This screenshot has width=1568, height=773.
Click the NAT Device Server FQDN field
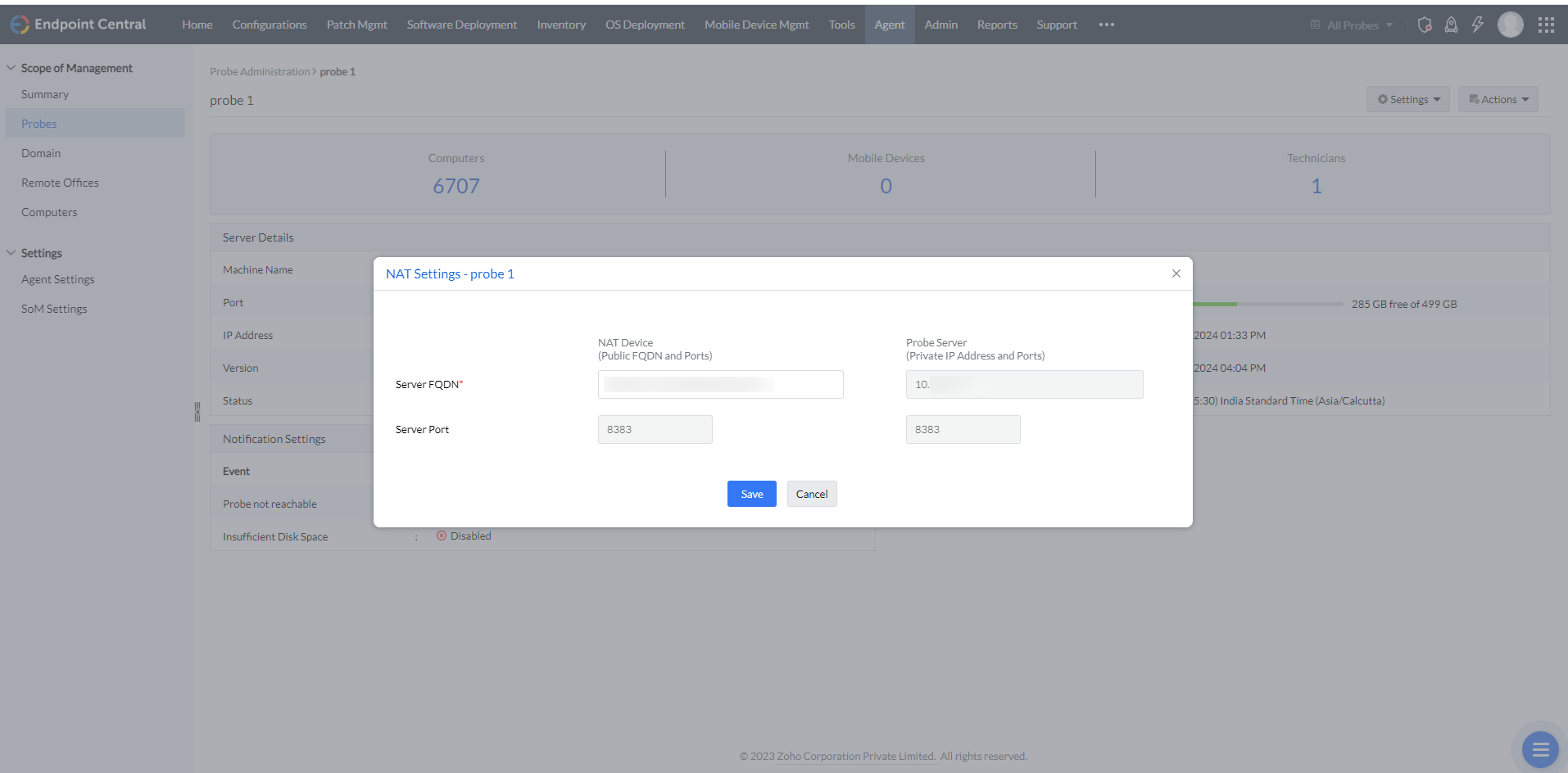click(x=721, y=384)
